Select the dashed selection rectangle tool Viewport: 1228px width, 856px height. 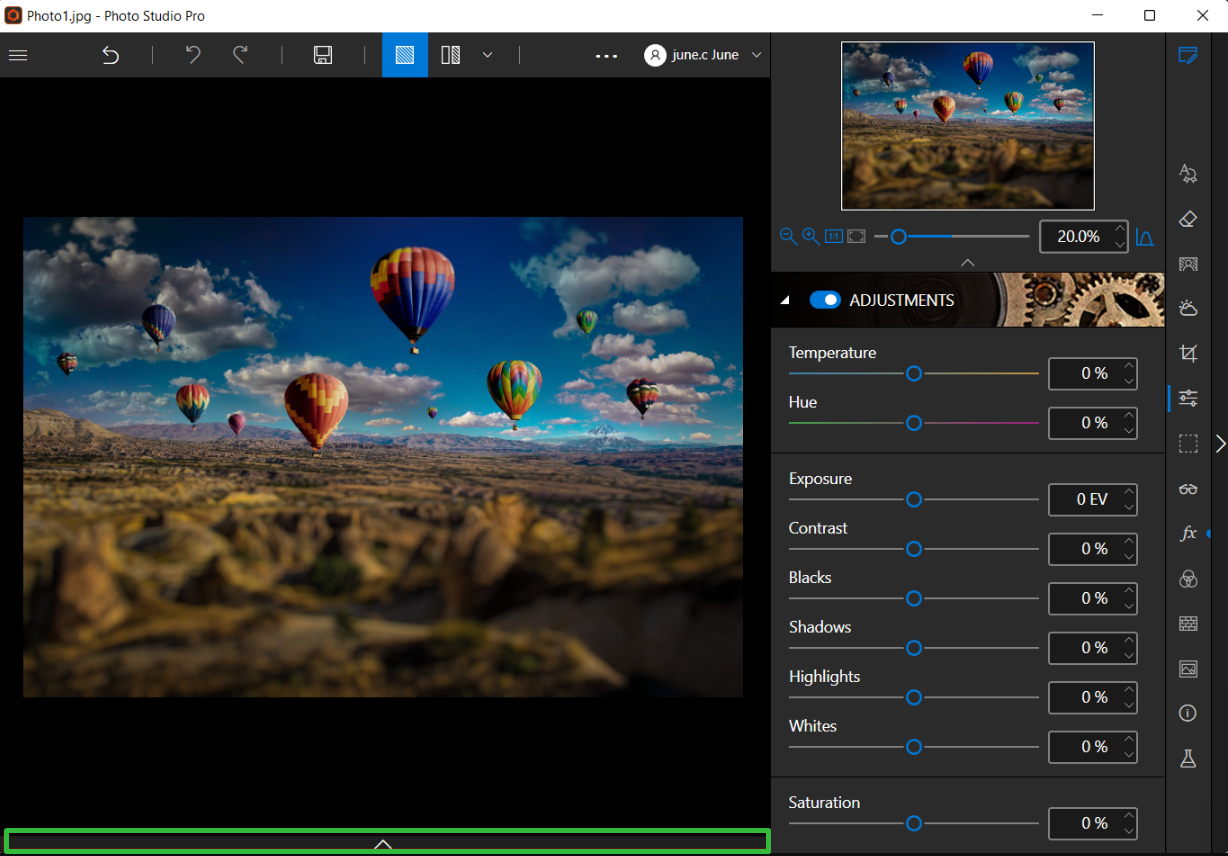pyautogui.click(x=1188, y=443)
